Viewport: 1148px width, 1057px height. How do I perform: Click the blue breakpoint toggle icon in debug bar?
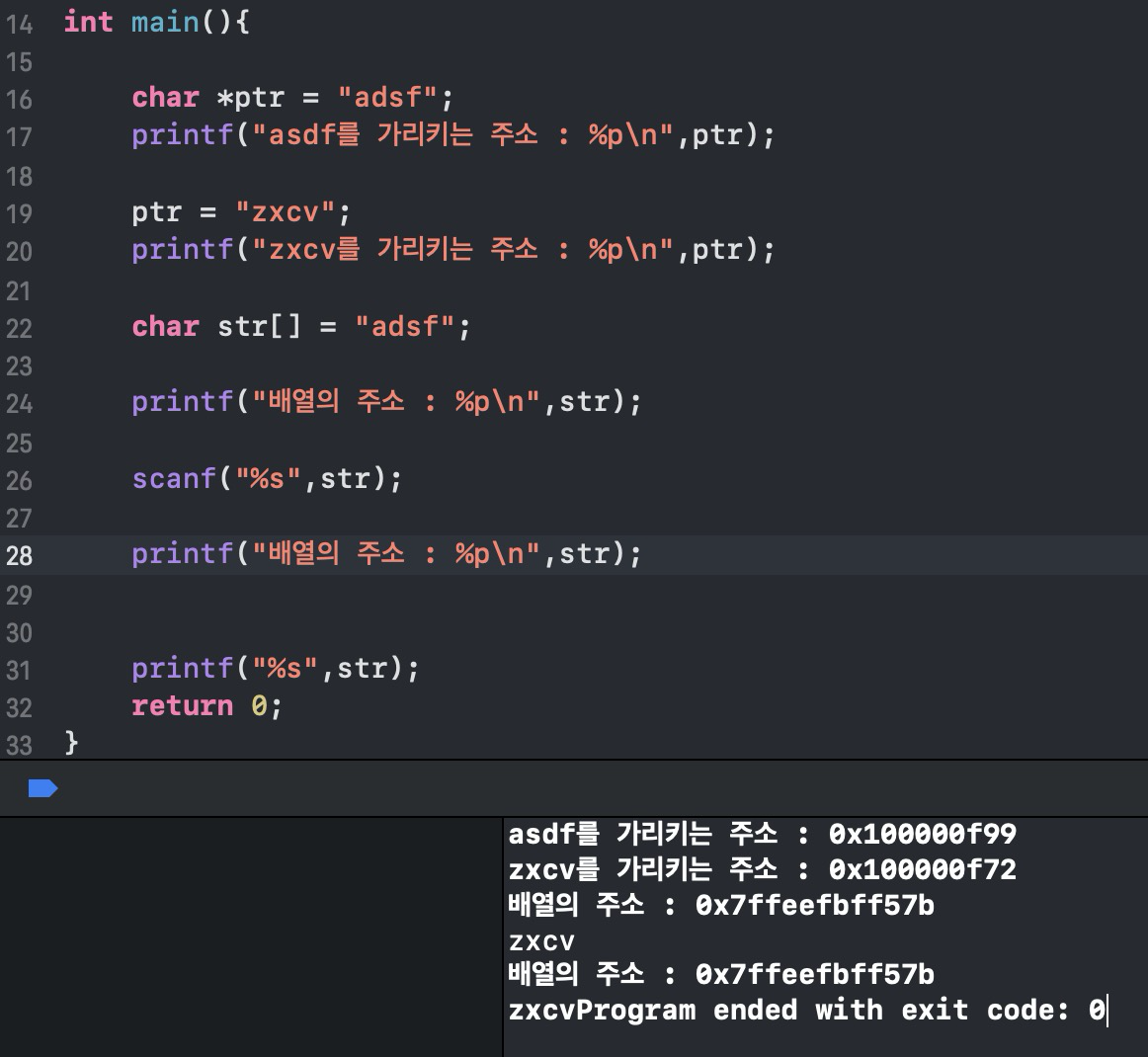42,788
